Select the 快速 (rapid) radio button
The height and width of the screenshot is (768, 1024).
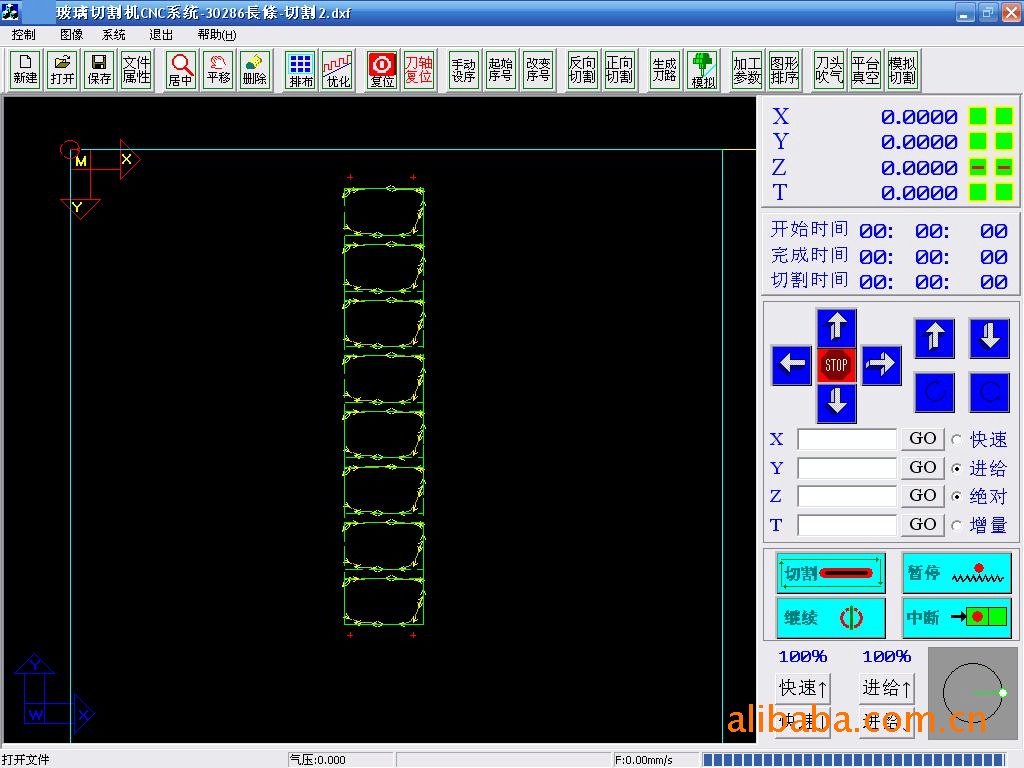(957, 440)
